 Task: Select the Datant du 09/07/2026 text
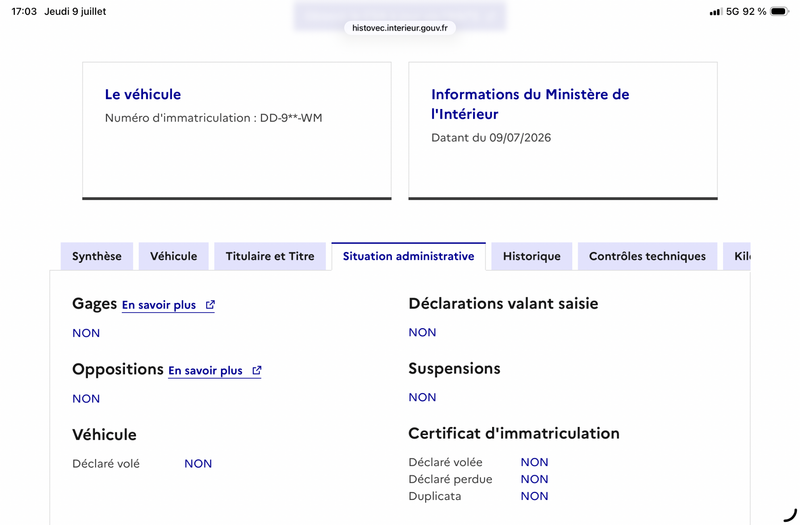point(491,138)
